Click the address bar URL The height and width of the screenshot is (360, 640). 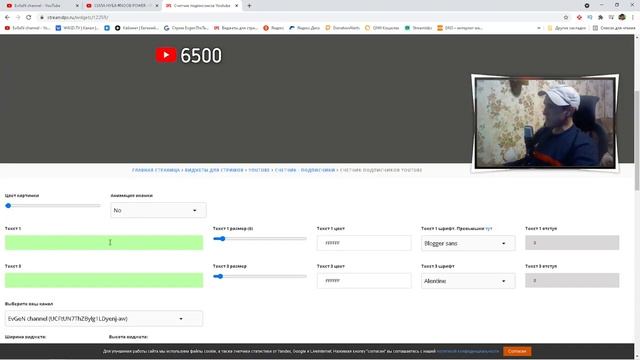pyautogui.click(x=78, y=18)
